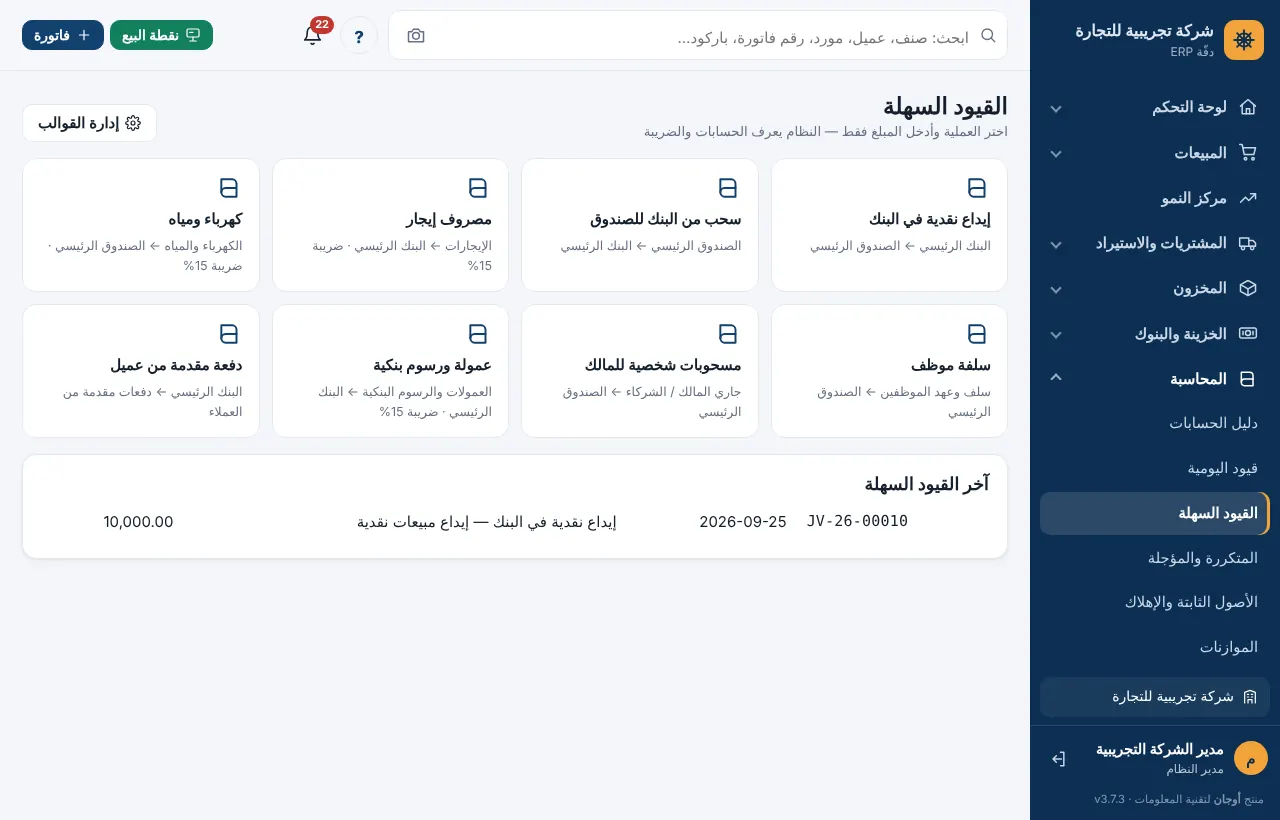Click the إدارة القوالب button
This screenshot has height=820, width=1280.
click(x=90, y=123)
